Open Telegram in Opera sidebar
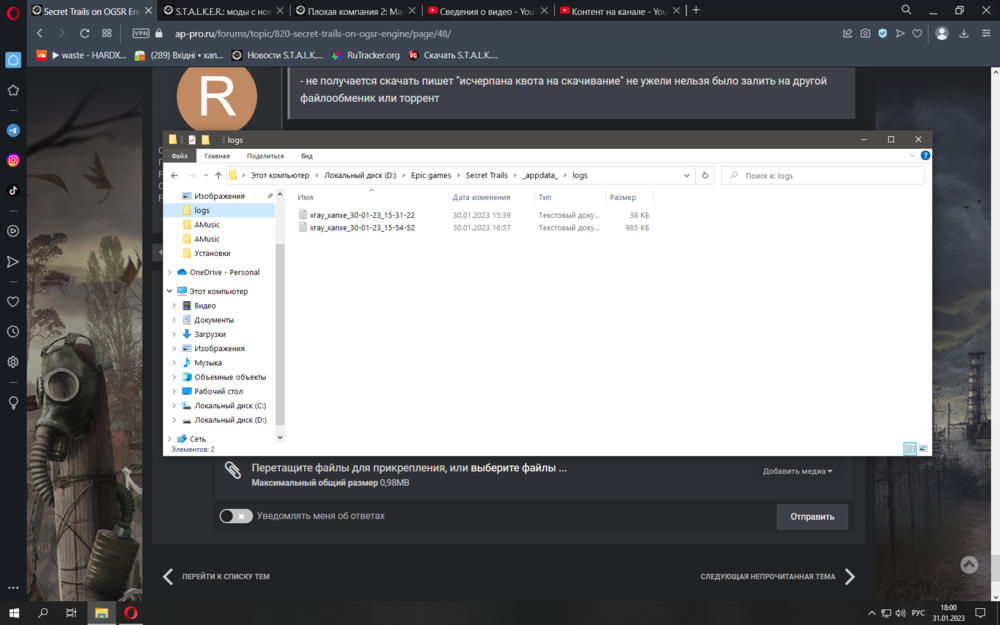The width and height of the screenshot is (1000, 625). tap(13, 130)
